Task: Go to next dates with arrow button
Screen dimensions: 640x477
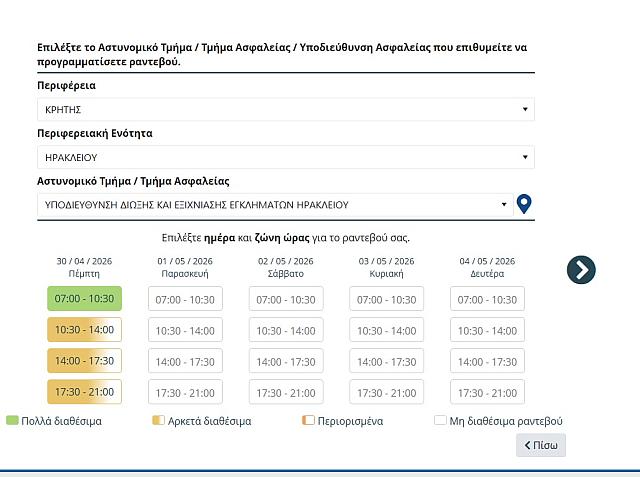Action: [x=581, y=269]
